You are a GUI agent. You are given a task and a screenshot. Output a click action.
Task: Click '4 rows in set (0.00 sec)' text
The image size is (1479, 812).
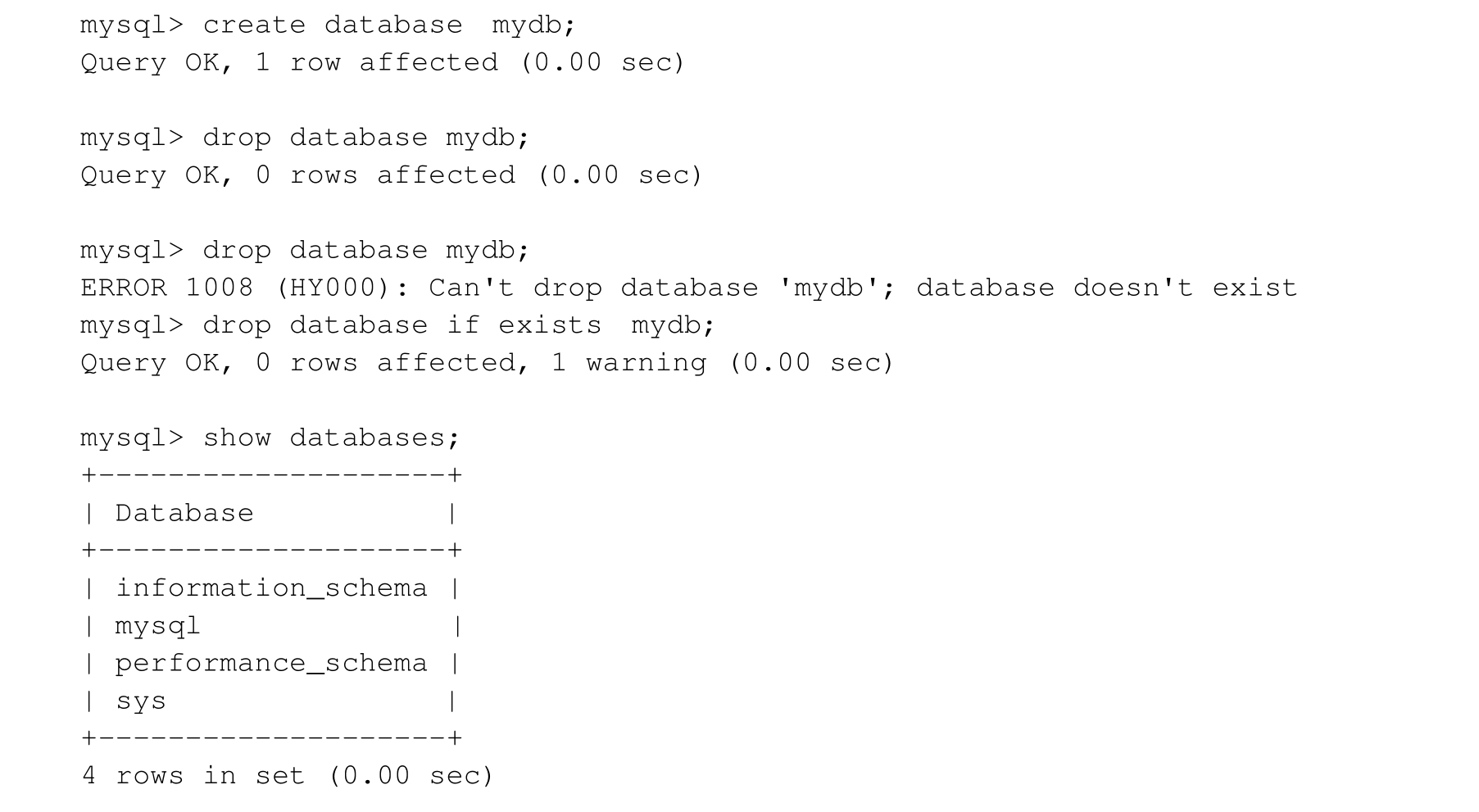(288, 776)
